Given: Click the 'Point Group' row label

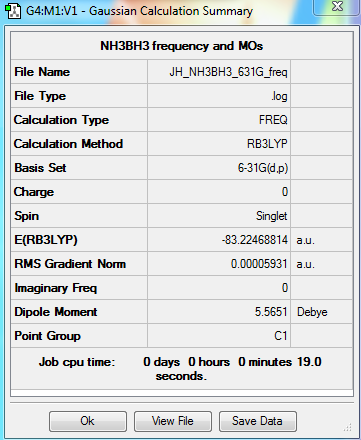Looking at the screenshot, I should (x=47, y=336).
